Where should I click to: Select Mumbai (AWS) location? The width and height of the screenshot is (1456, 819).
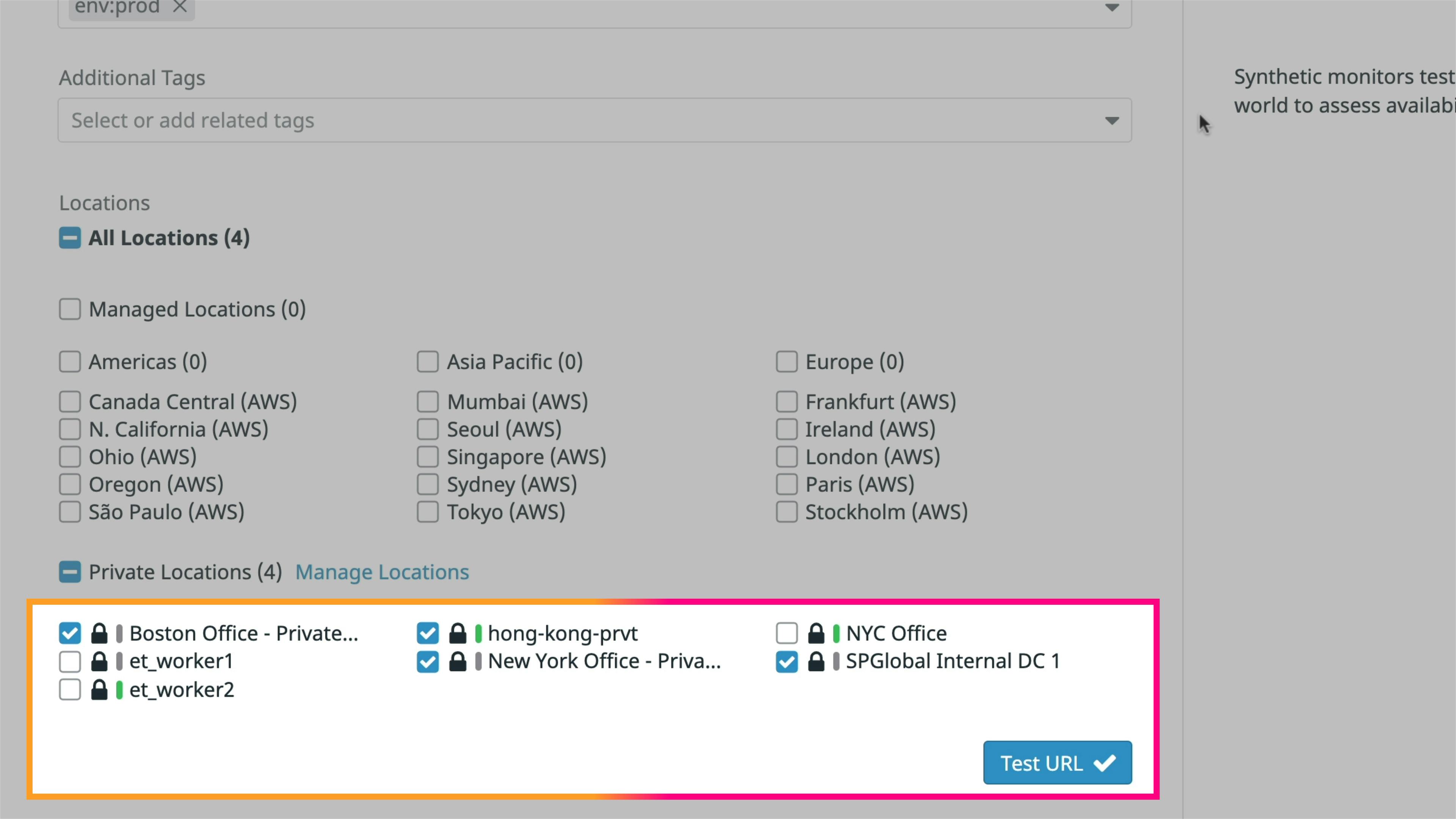point(428,402)
